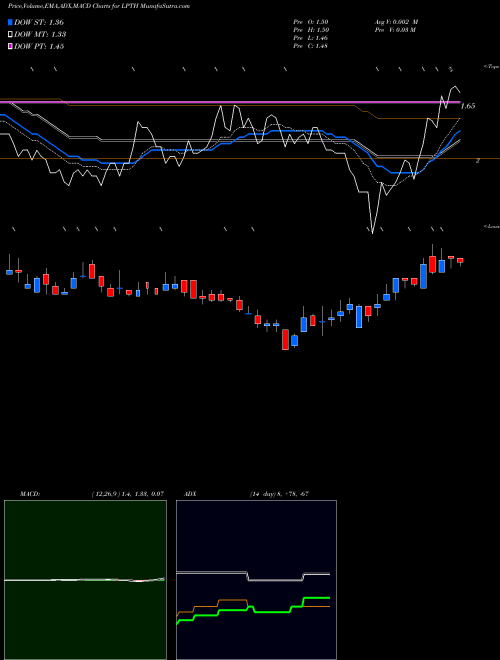This screenshot has width=500, height=660.
Task: Click the magenta DOW PT legend swatch
Action: point(10,46)
